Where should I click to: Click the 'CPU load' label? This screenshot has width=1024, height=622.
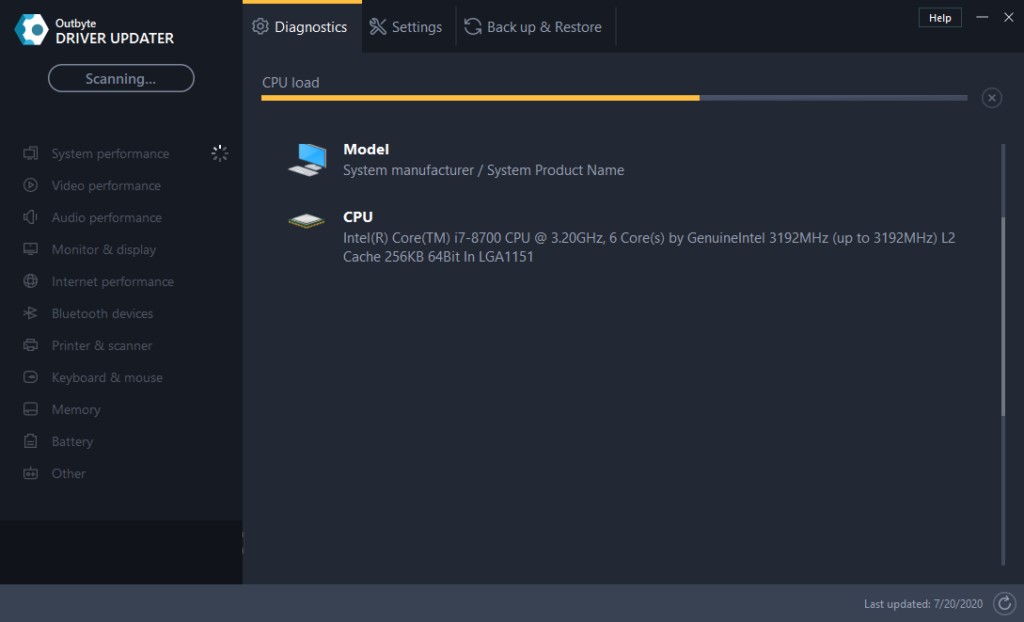(x=291, y=82)
